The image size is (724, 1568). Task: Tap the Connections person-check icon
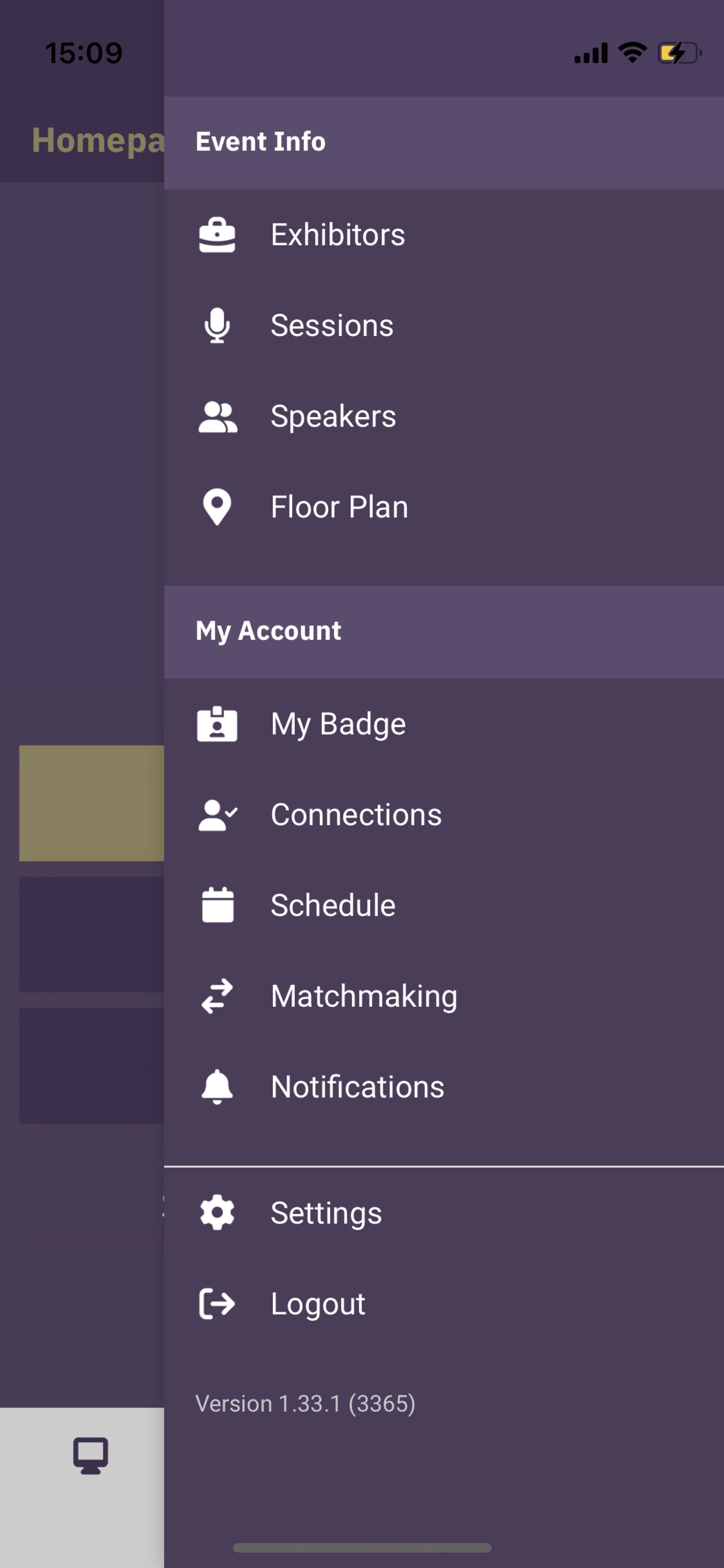tap(217, 815)
